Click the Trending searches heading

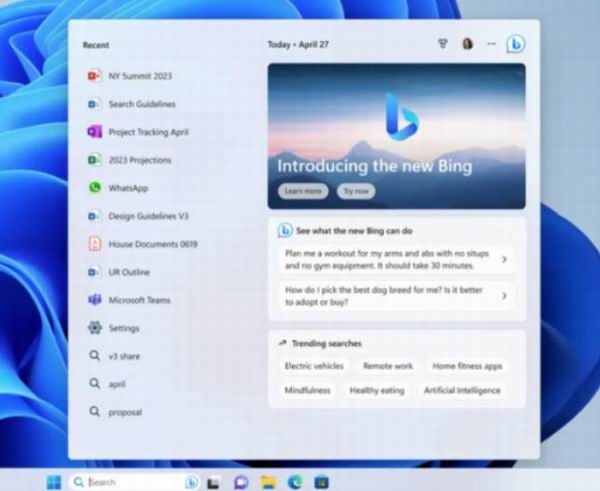[x=326, y=343]
